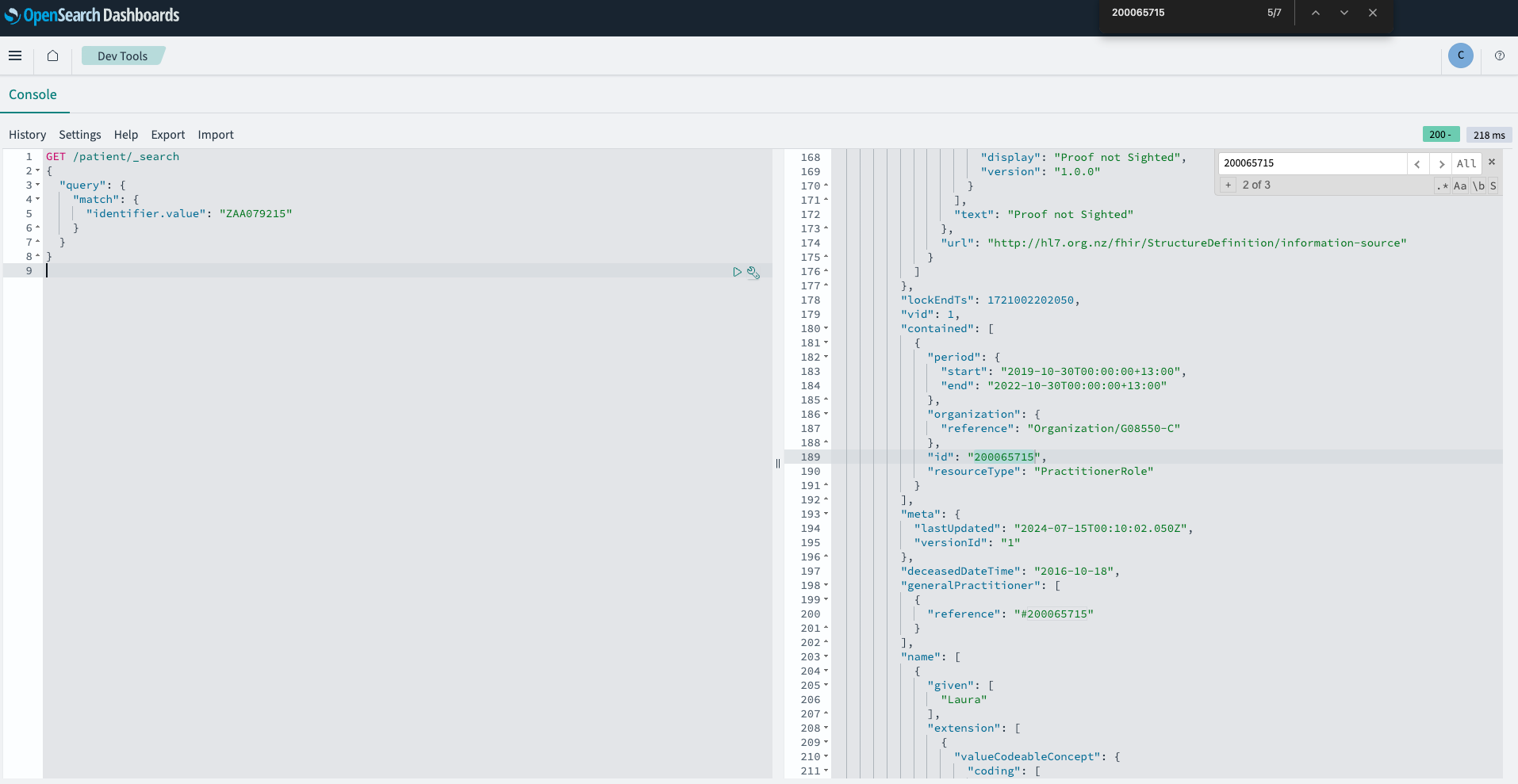Viewport: 1518px width, 784px height.
Task: Collapse given array at line 205
Action: 826,686
